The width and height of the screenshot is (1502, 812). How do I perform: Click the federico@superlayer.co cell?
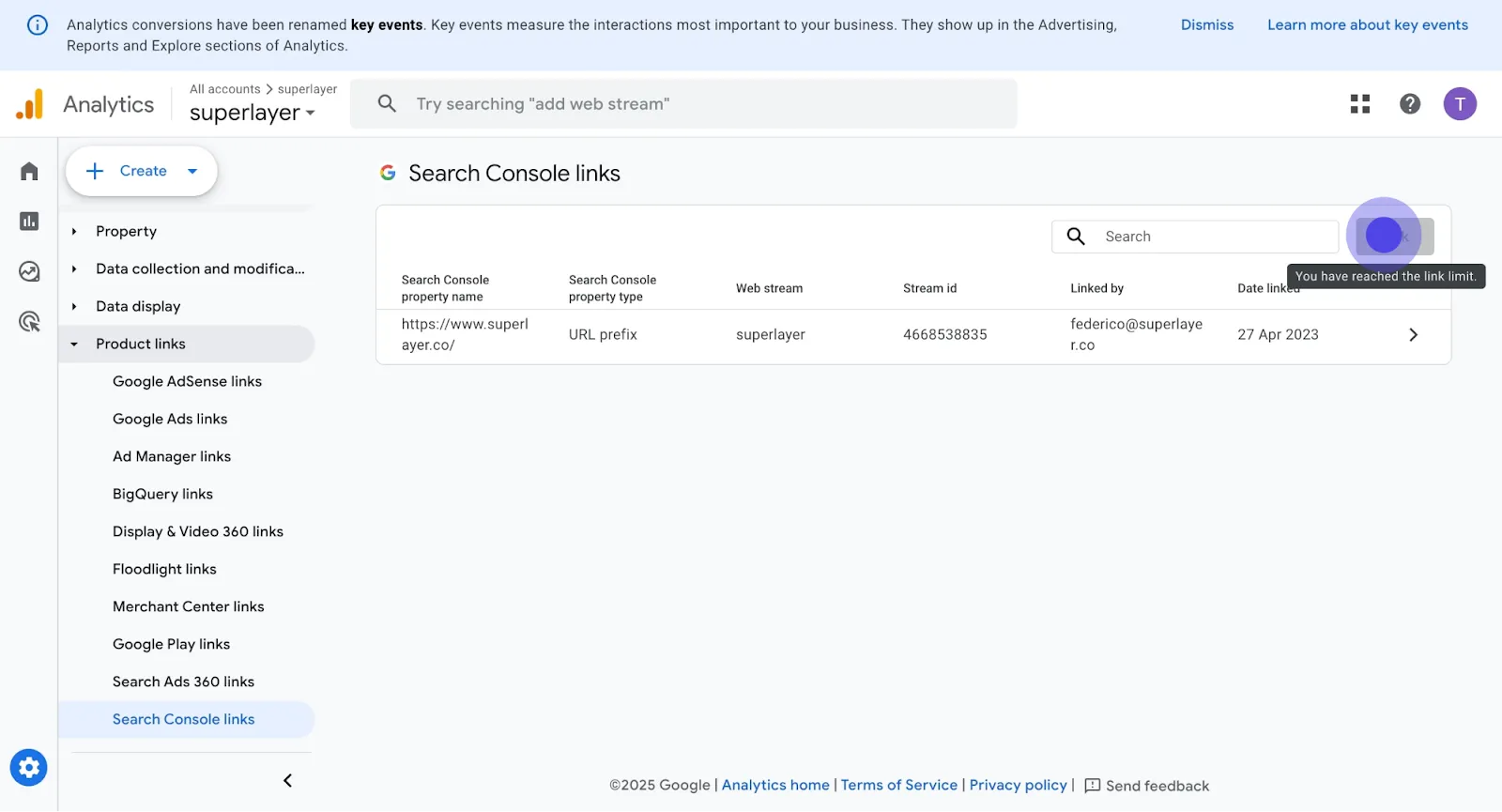(x=1136, y=334)
